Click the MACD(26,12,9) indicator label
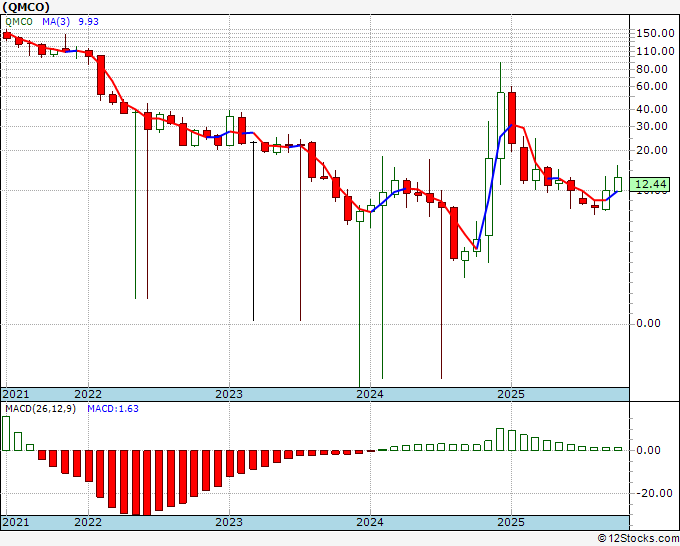Image resolution: width=680 pixels, height=546 pixels. pos(40,409)
